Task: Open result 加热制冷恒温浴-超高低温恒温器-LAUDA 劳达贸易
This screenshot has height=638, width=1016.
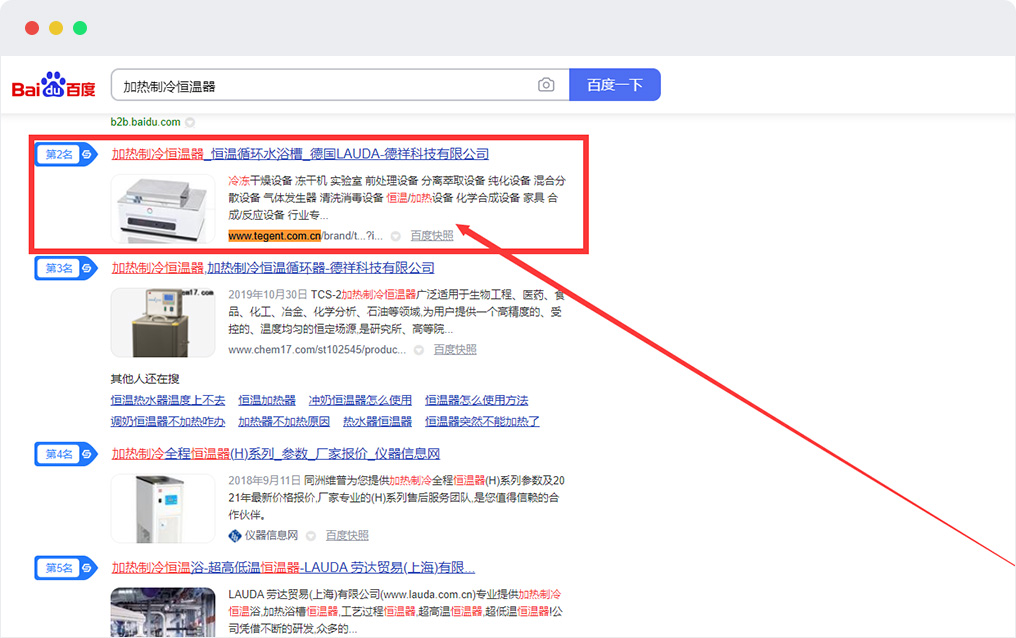Action: 293,567
